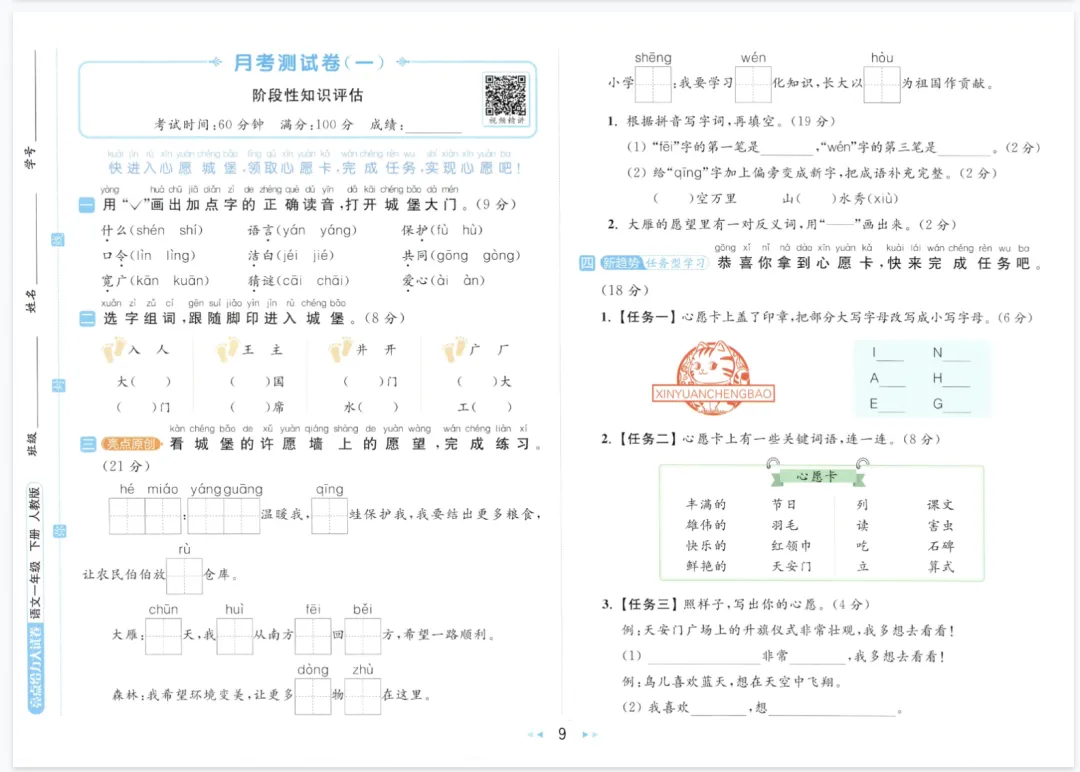Click the word 爱心(ài àn)
The image size is (1080, 772).
444,281
